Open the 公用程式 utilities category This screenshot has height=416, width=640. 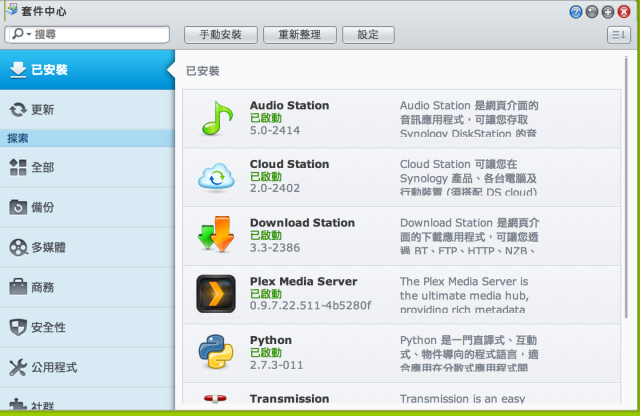pos(87,367)
